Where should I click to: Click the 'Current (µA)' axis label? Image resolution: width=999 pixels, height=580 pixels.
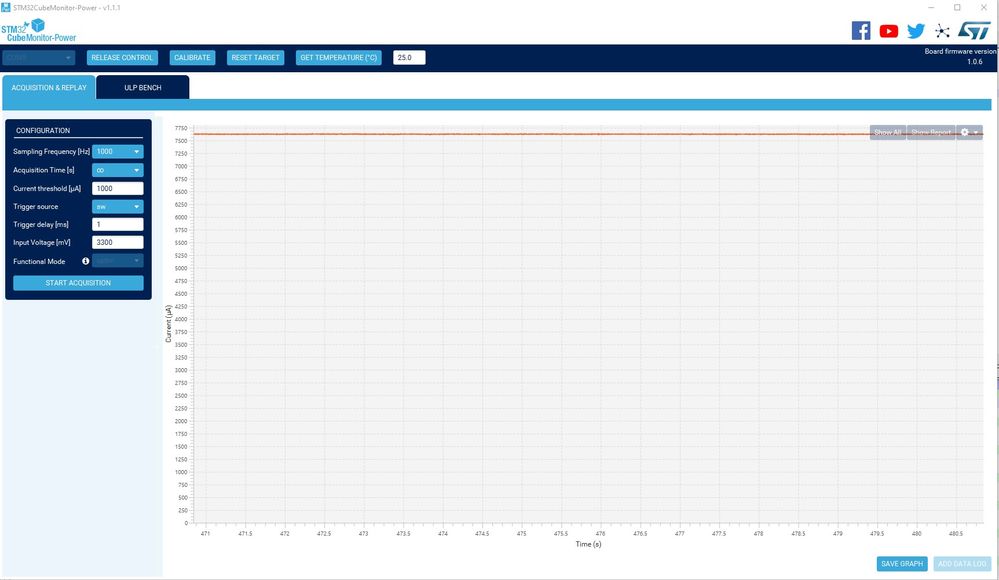[168, 324]
